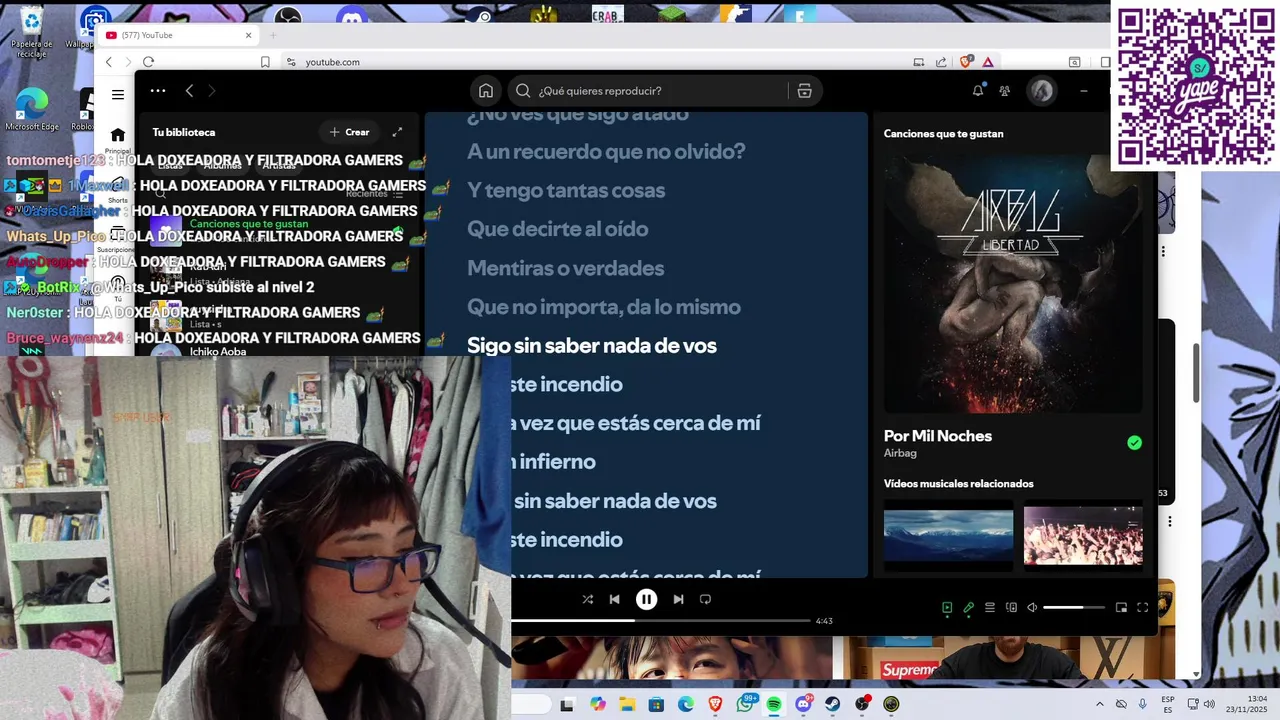Viewport: 1280px width, 720px height.
Task: Open connect to a device icon
Action: (1011, 607)
